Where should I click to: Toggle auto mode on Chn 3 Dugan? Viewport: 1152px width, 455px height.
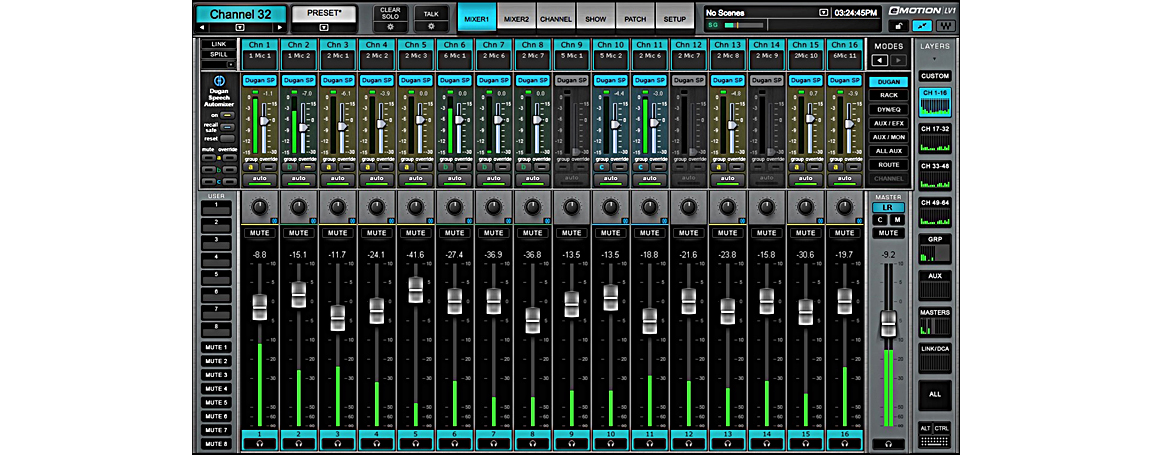tap(337, 178)
